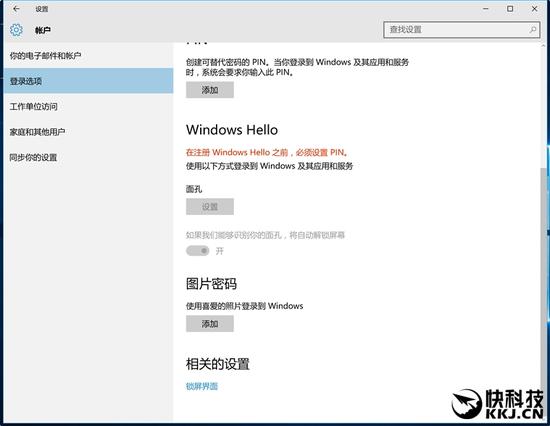Click the orange PIN requirement warning text
Viewport: 550px width, 426px height.
267,152
